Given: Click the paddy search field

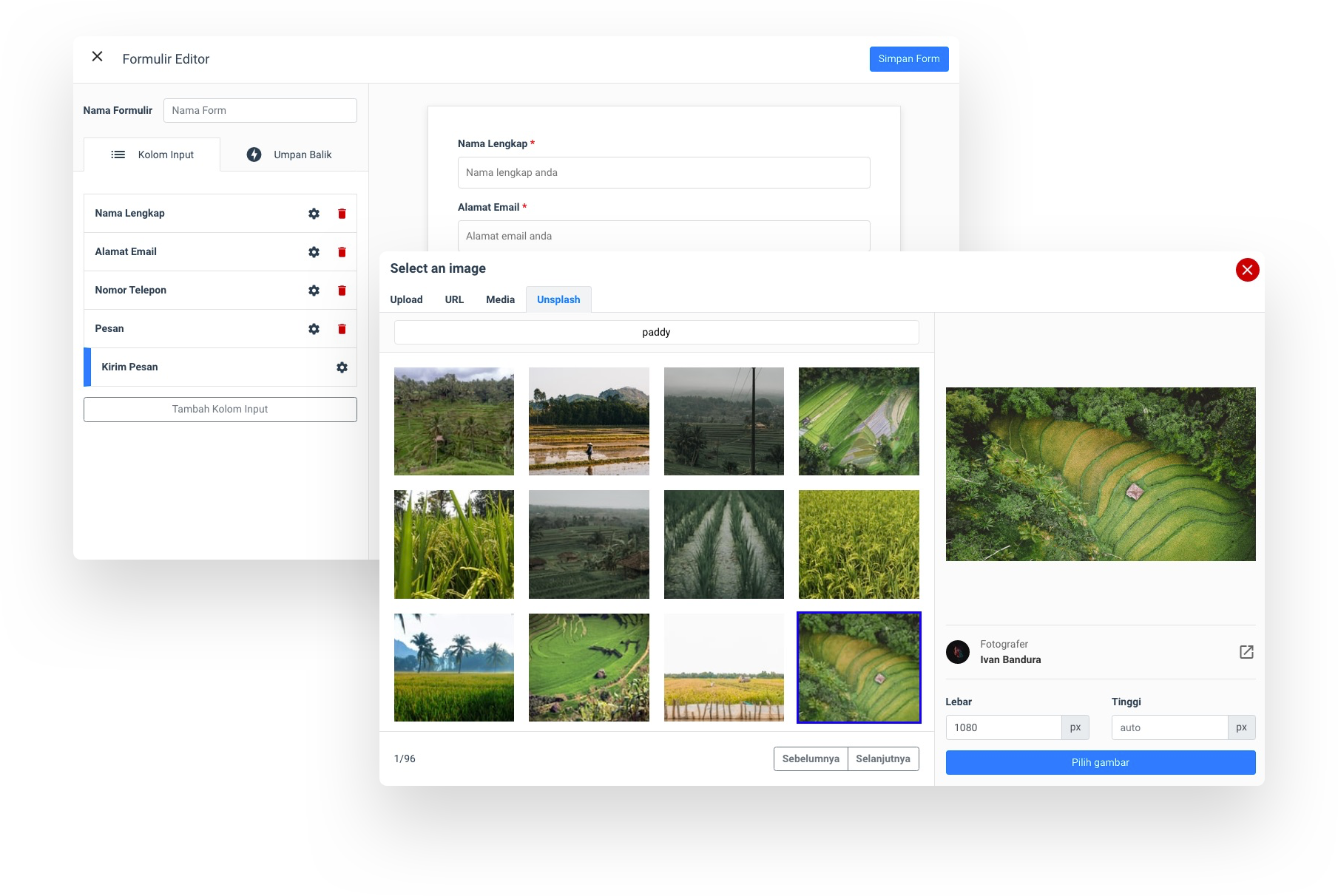Looking at the screenshot, I should pos(656,332).
